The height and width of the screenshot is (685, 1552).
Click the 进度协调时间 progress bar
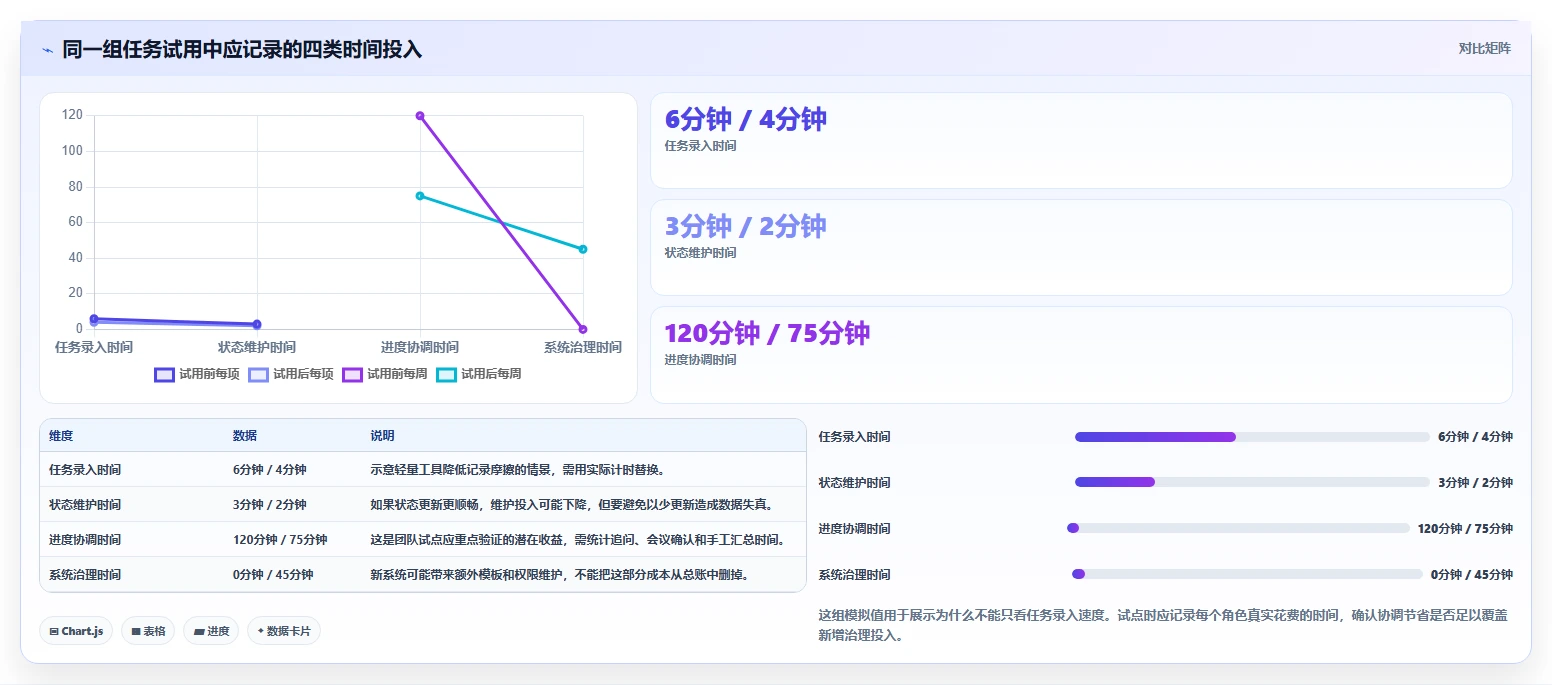(1238, 528)
